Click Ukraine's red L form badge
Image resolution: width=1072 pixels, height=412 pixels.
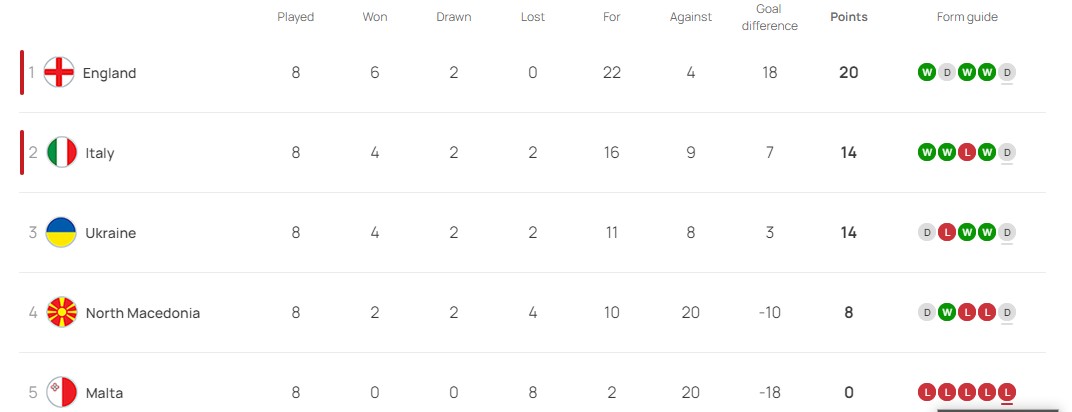[947, 232]
